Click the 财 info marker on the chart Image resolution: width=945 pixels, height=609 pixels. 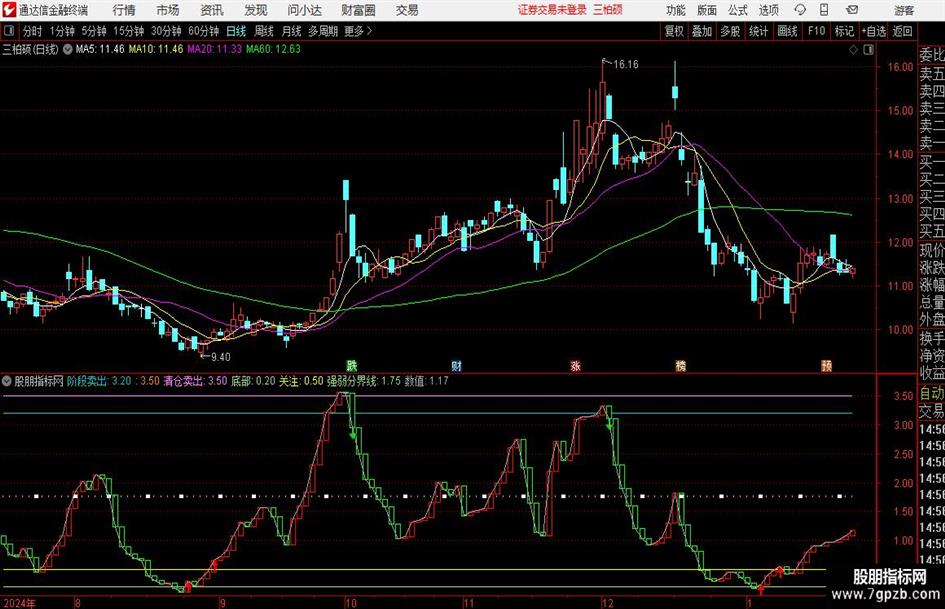pos(456,365)
